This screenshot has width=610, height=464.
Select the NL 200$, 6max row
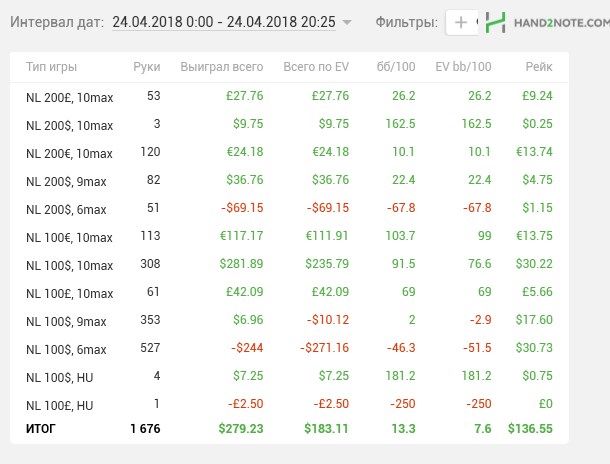tap(66, 209)
